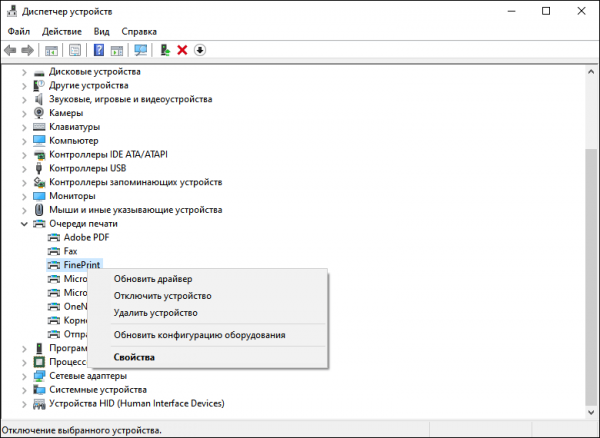Image resolution: width=600 pixels, height=438 pixels.
Task: Choose Отключить устройство from context menu
Action: 208,296
